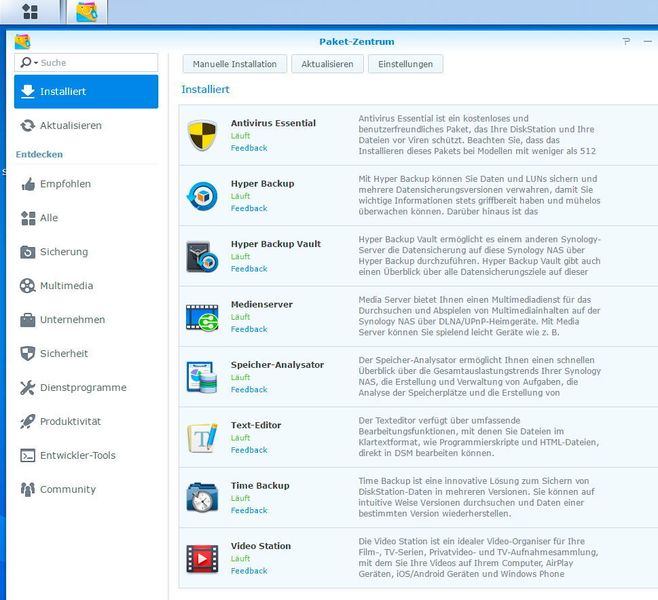Open the Antivirus Essential shield icon

(202, 135)
